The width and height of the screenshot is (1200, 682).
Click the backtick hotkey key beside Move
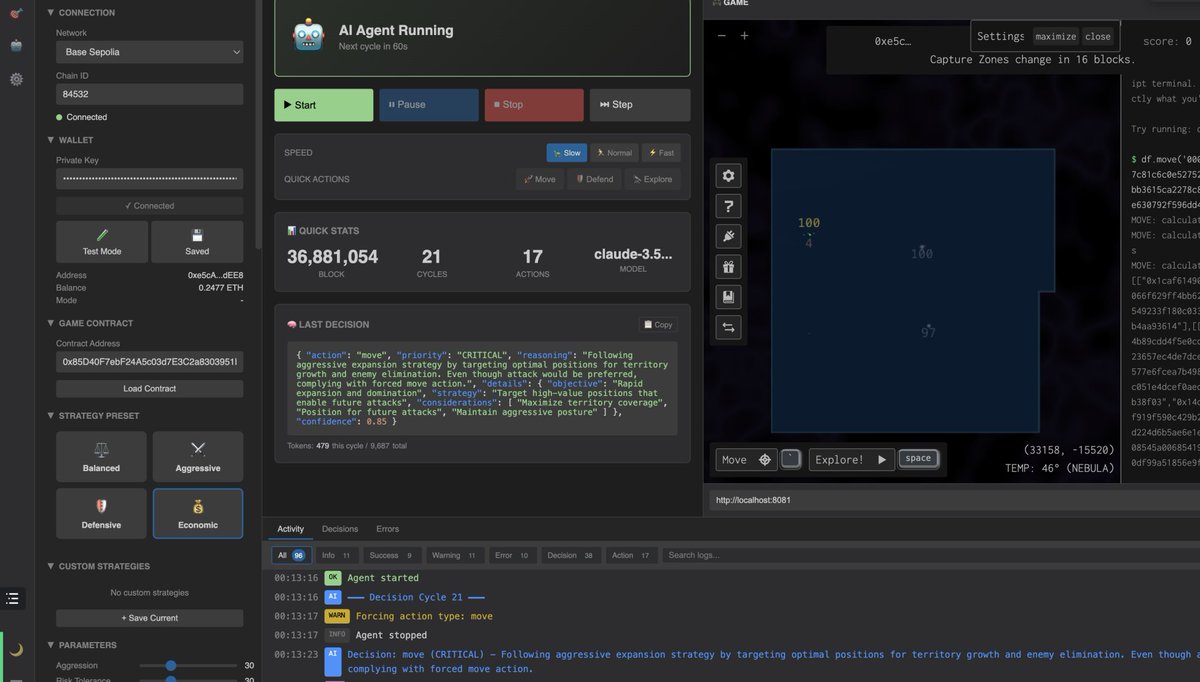click(790, 459)
